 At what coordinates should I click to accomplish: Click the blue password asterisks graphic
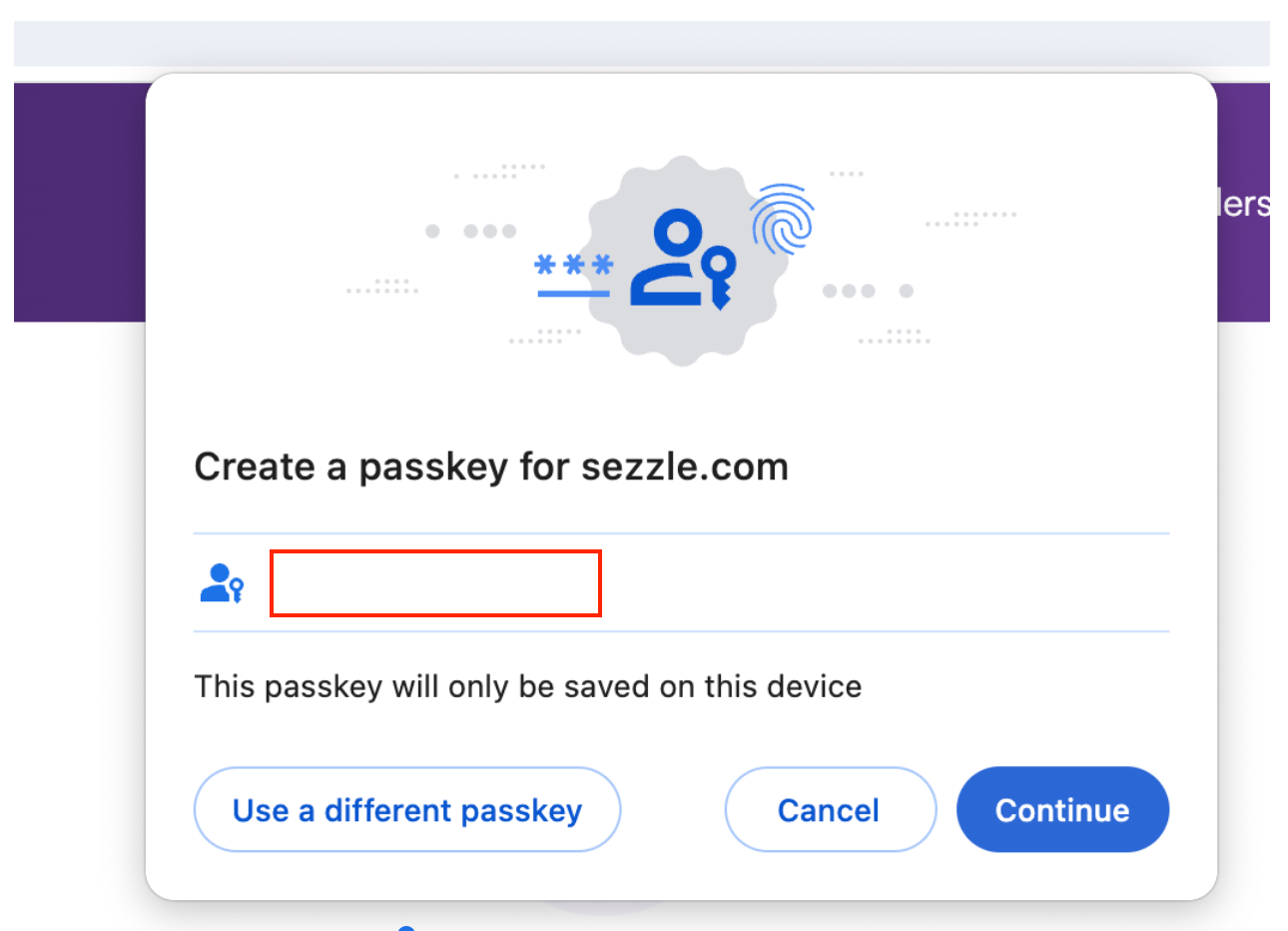coord(573,265)
